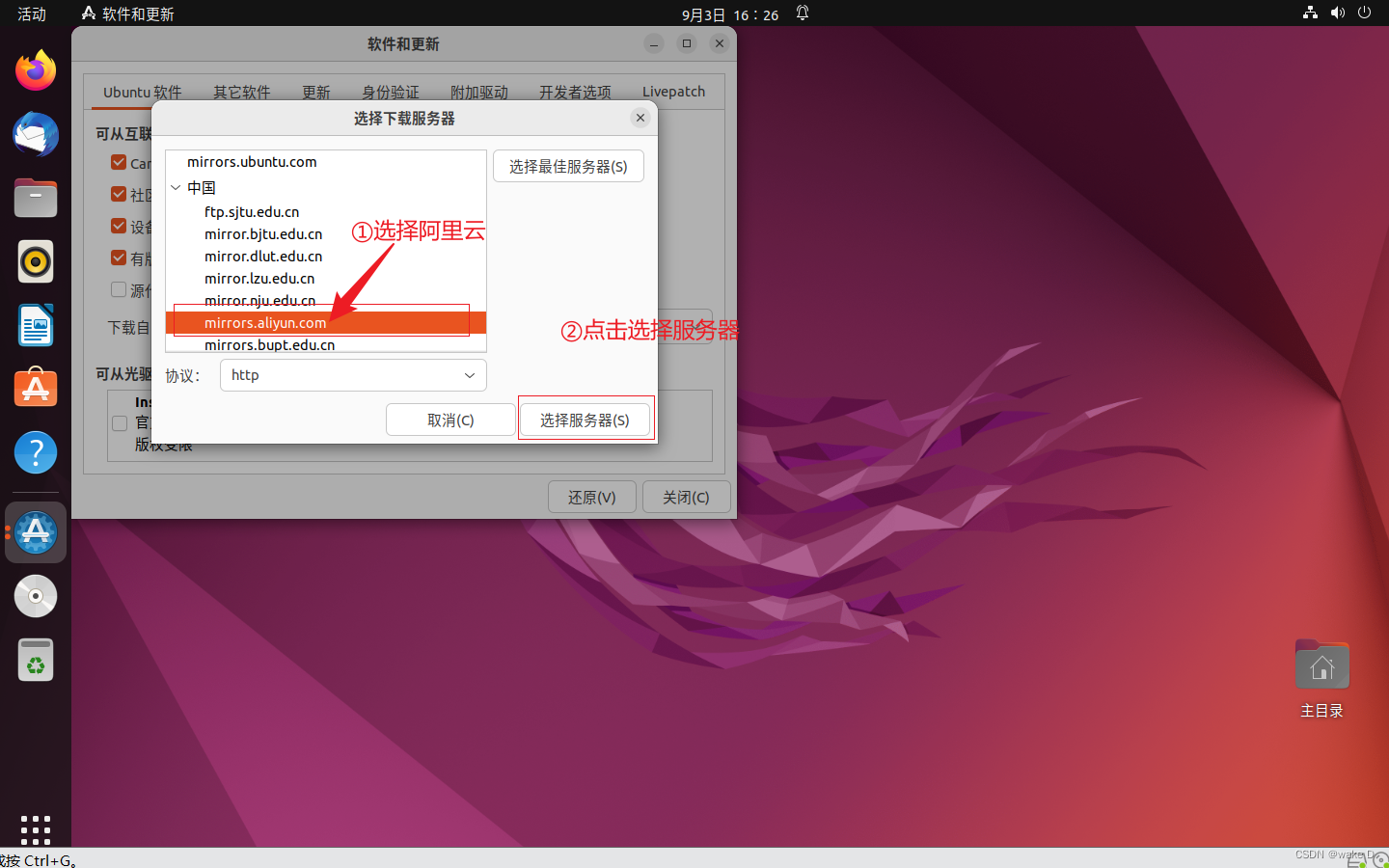Select mirror.dlut.edu.cn mirror
The width and height of the screenshot is (1389, 868).
[326, 257]
